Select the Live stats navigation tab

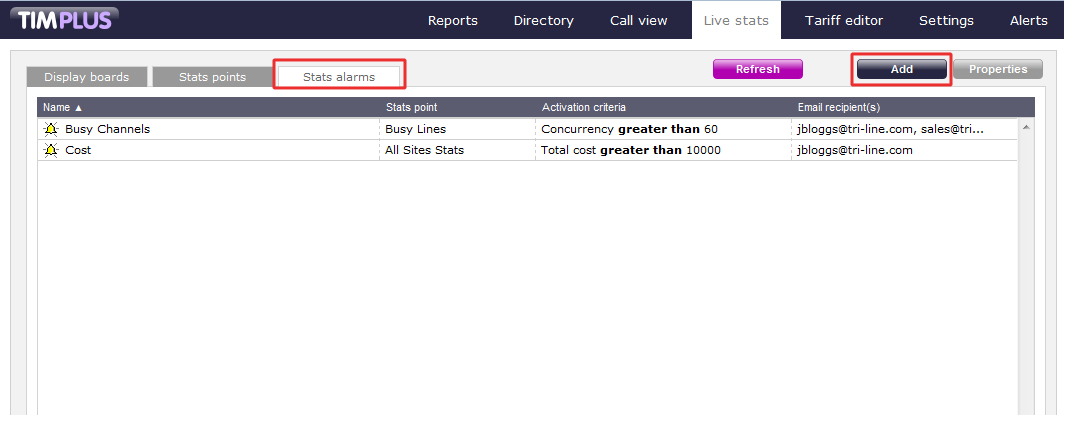[735, 20]
